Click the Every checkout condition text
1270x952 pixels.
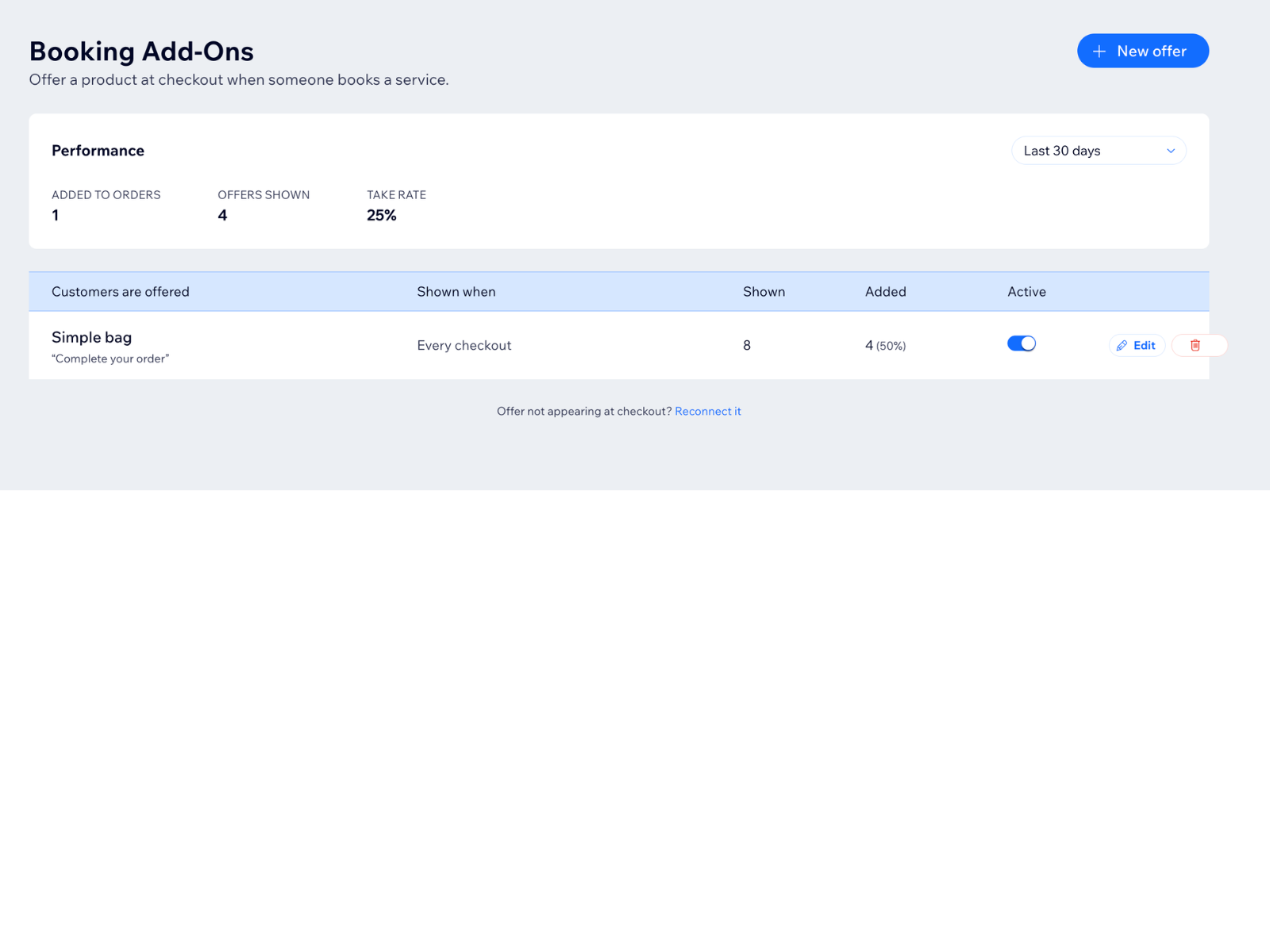point(464,345)
